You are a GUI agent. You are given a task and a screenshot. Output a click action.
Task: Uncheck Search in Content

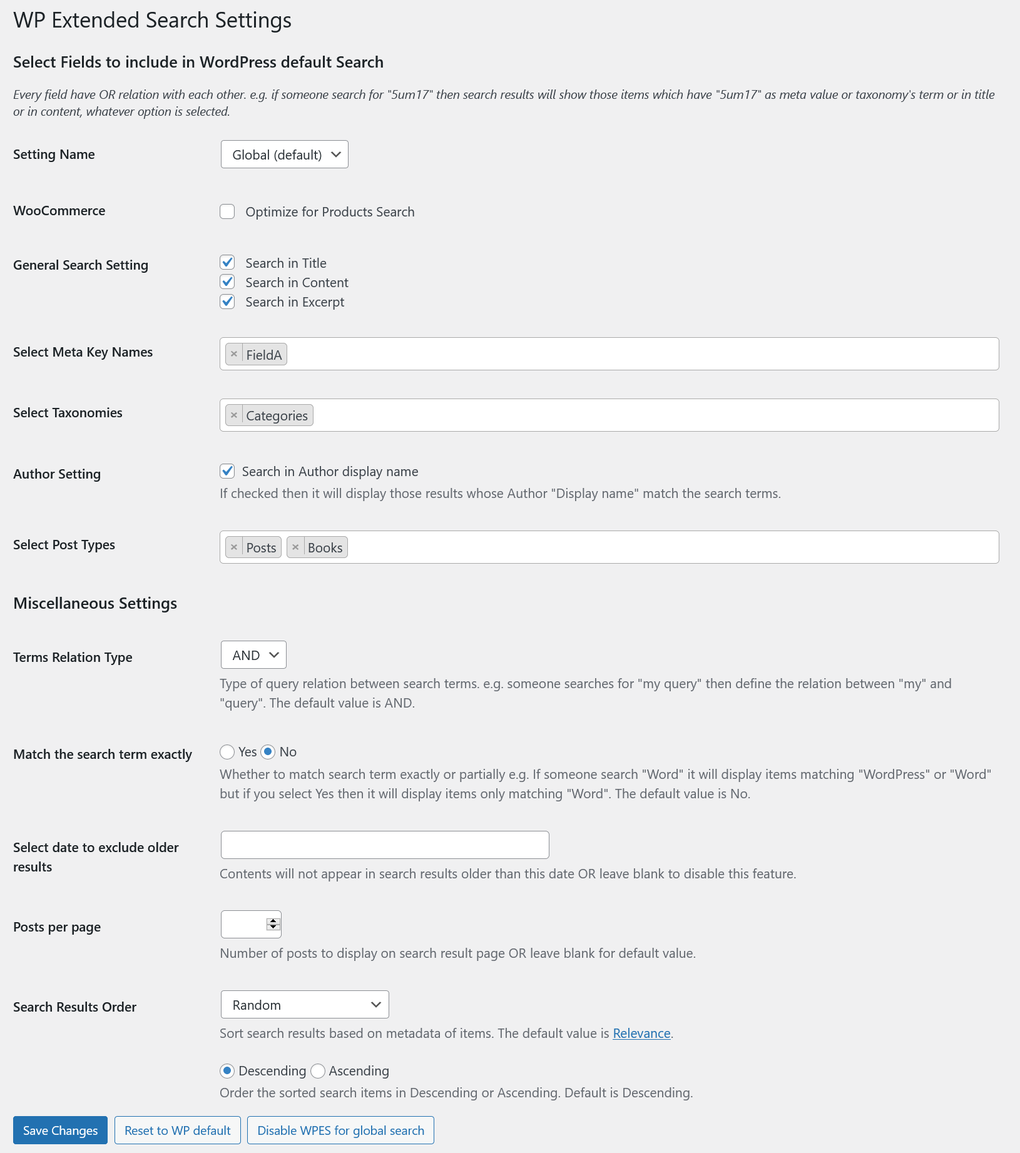(227, 282)
